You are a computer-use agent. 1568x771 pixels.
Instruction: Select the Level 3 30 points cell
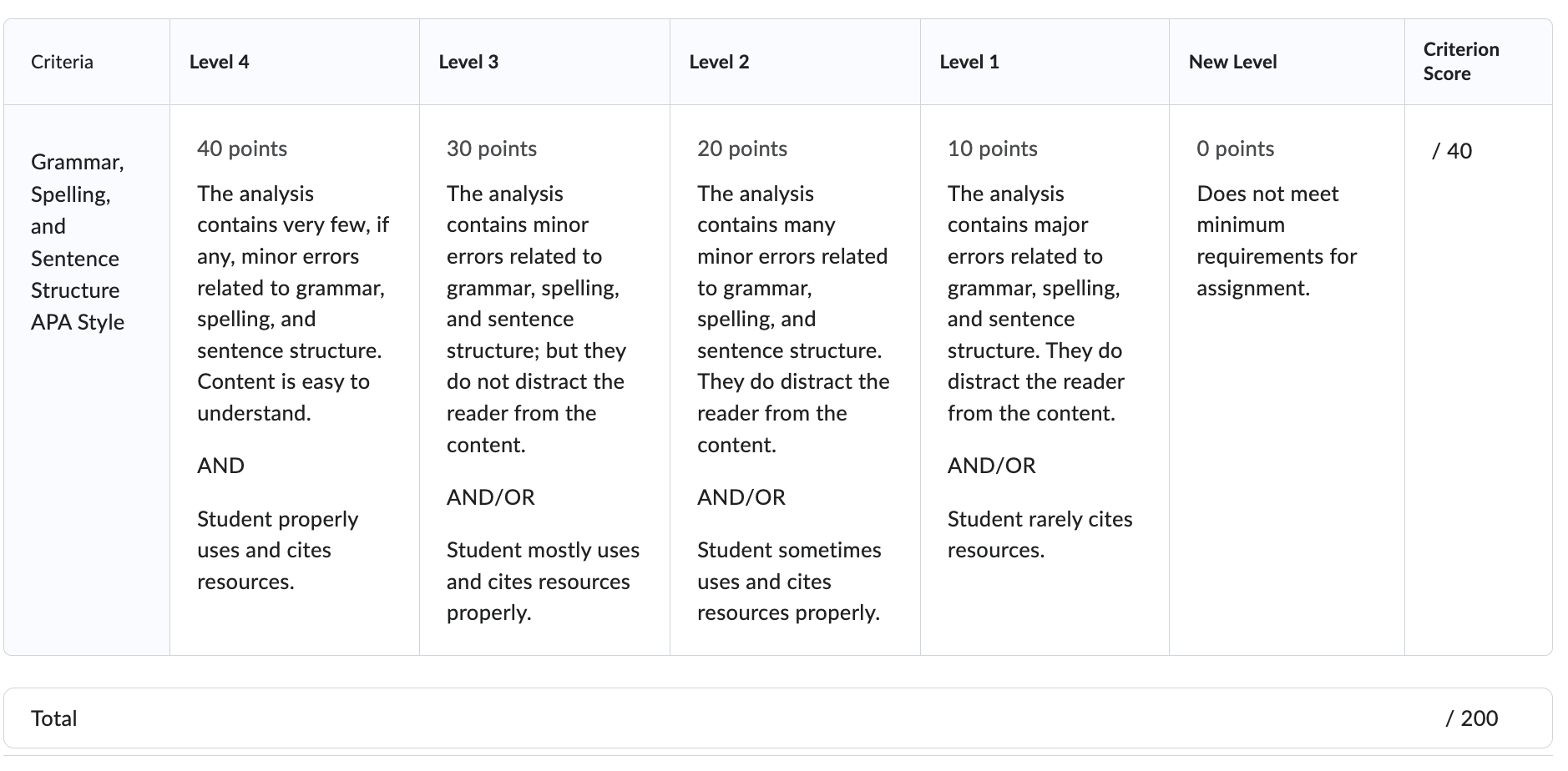pos(544,380)
